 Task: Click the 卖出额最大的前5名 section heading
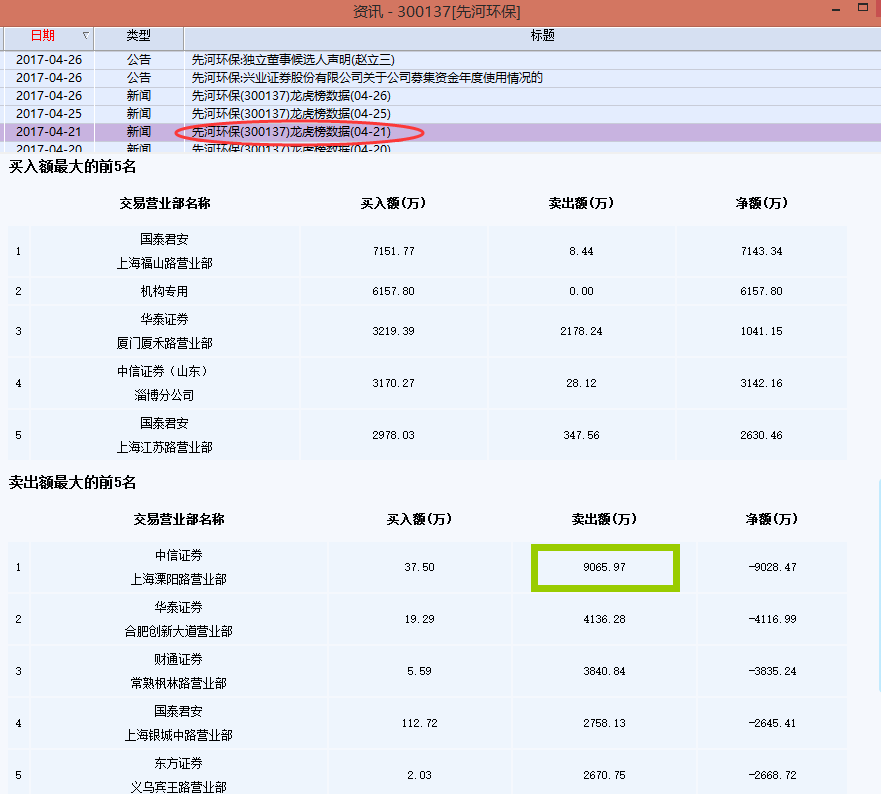point(72,482)
